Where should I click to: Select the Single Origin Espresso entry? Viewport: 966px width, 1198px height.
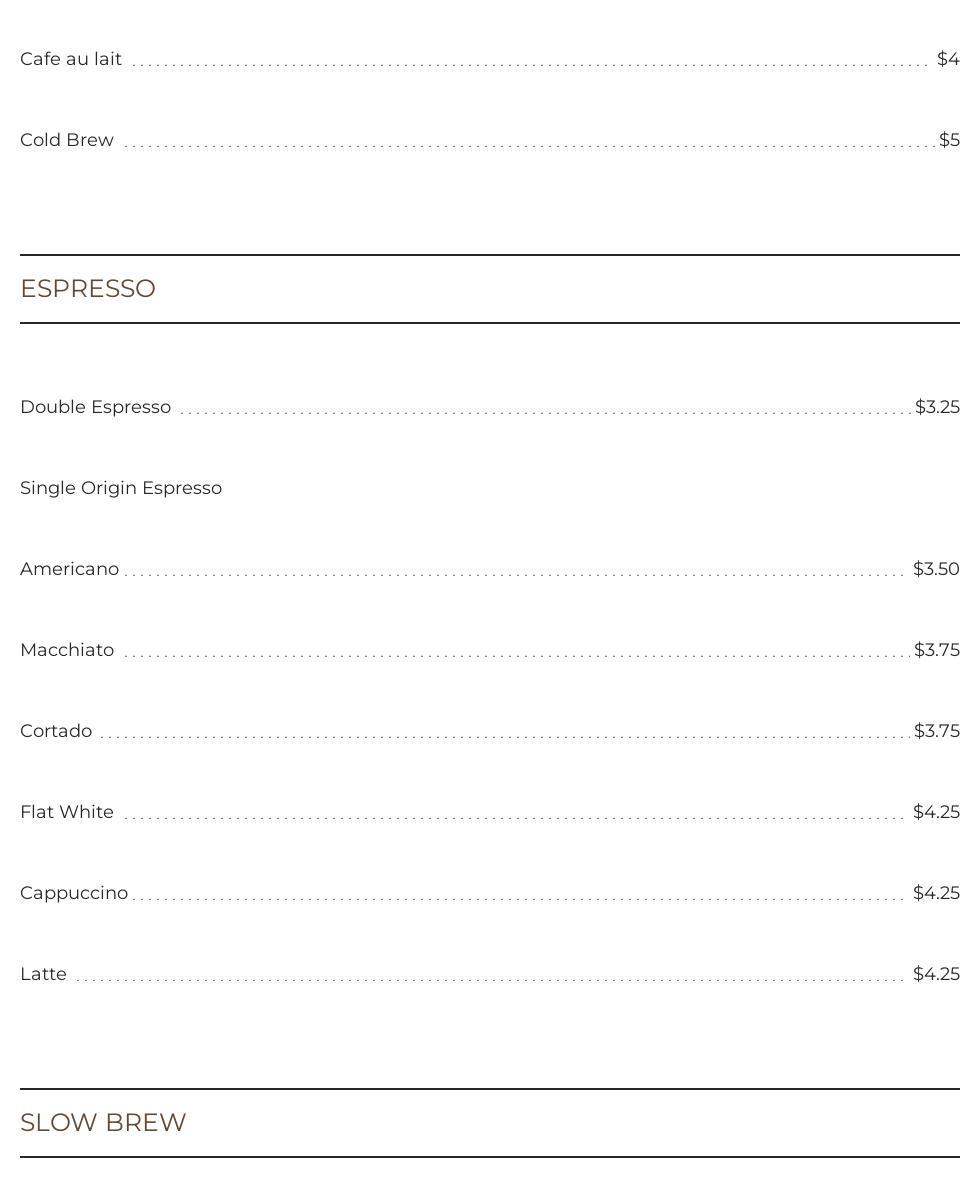point(121,488)
